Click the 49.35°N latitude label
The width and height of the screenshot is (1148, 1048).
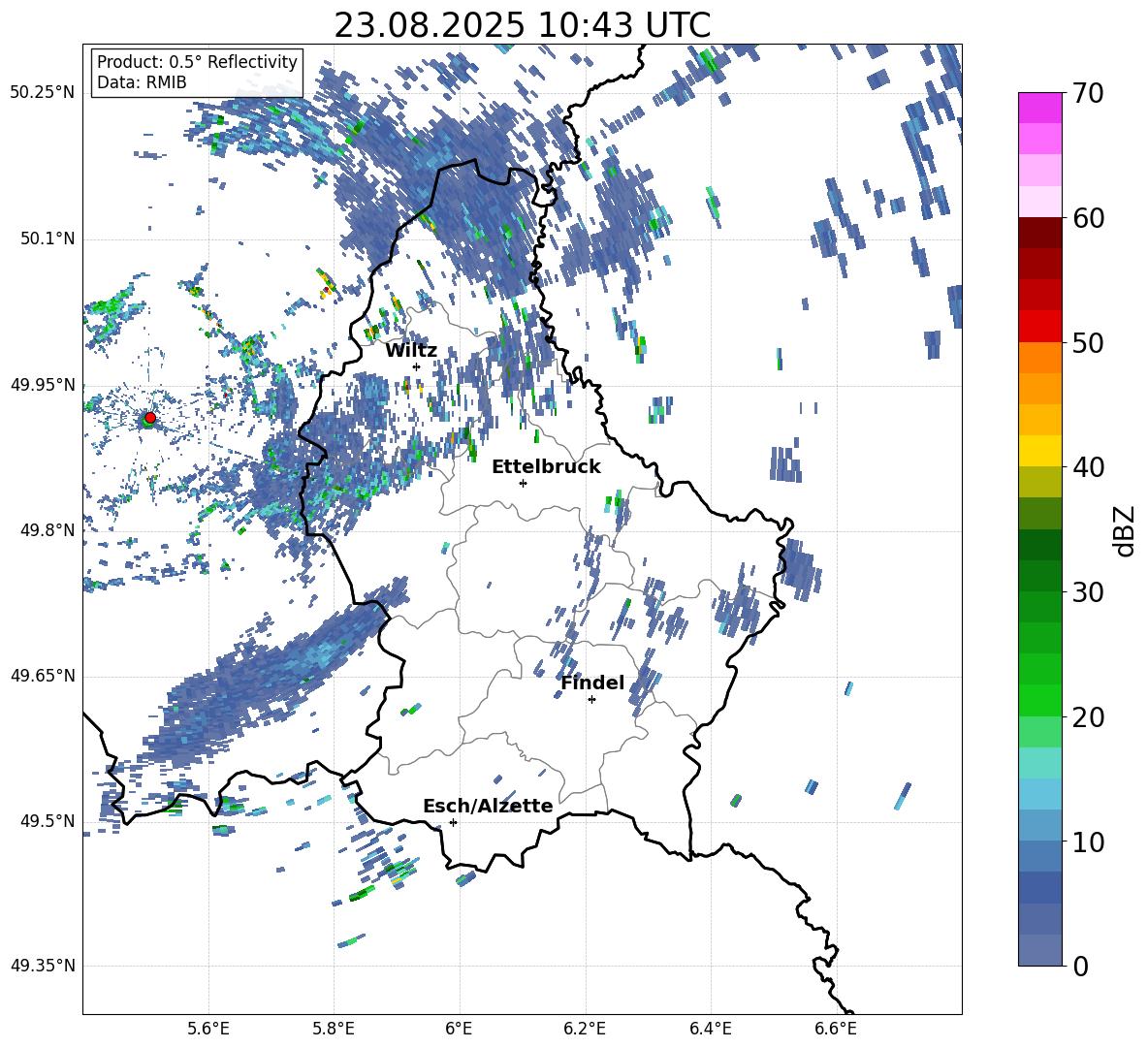point(43,966)
